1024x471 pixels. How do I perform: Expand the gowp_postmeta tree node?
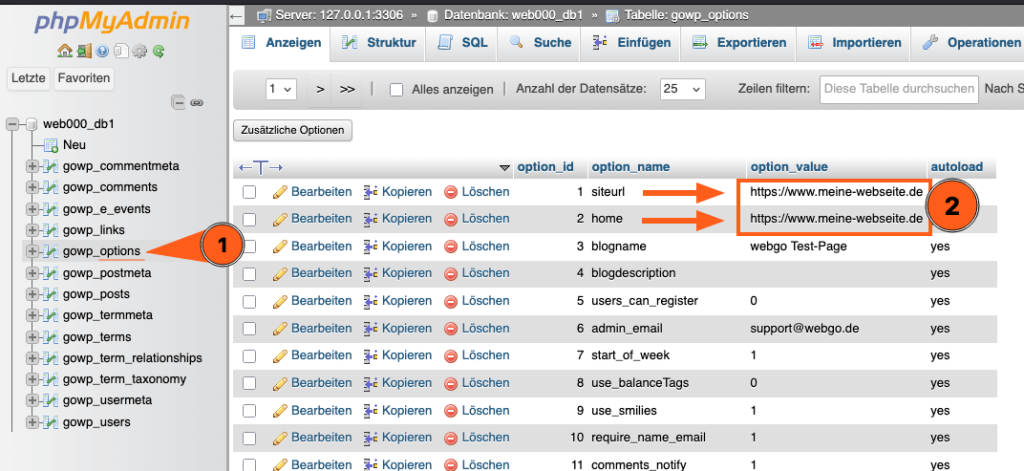32,273
